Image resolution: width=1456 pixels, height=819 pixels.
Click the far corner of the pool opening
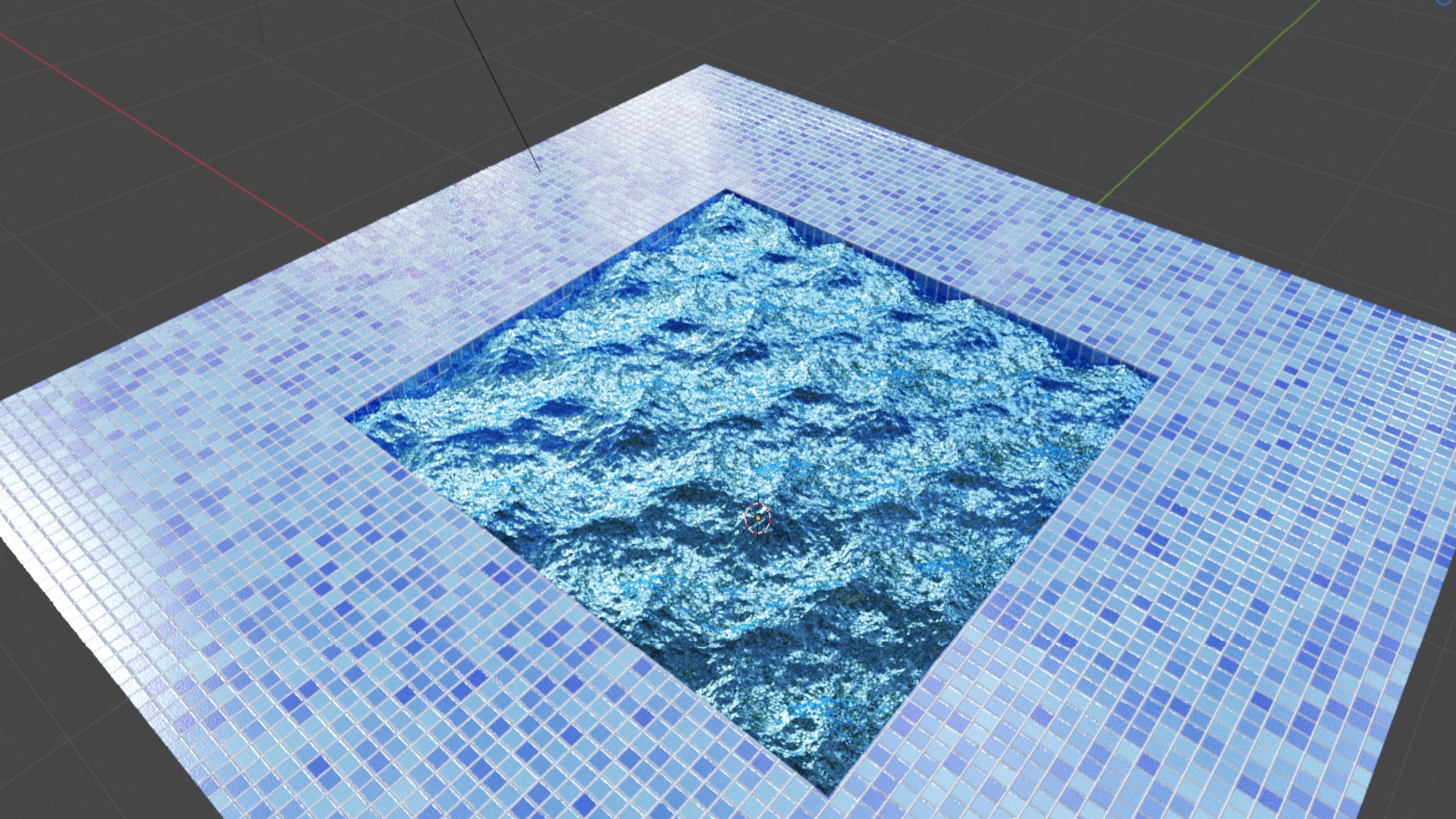pos(726,190)
